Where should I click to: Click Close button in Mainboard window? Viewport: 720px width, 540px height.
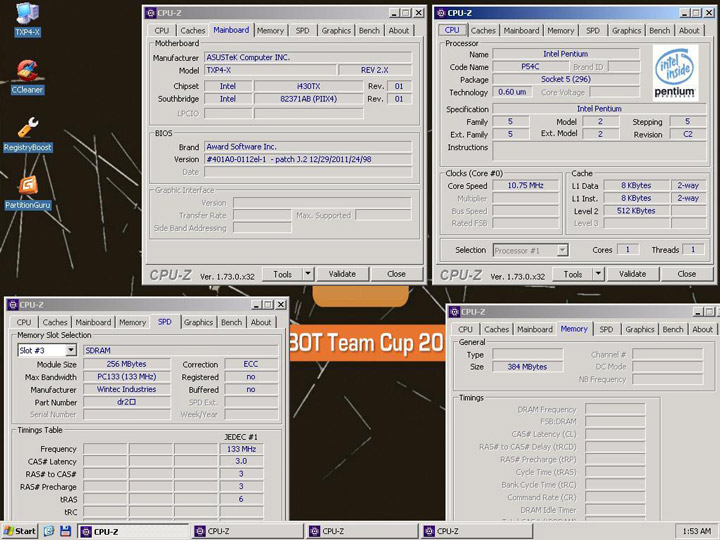click(x=396, y=274)
